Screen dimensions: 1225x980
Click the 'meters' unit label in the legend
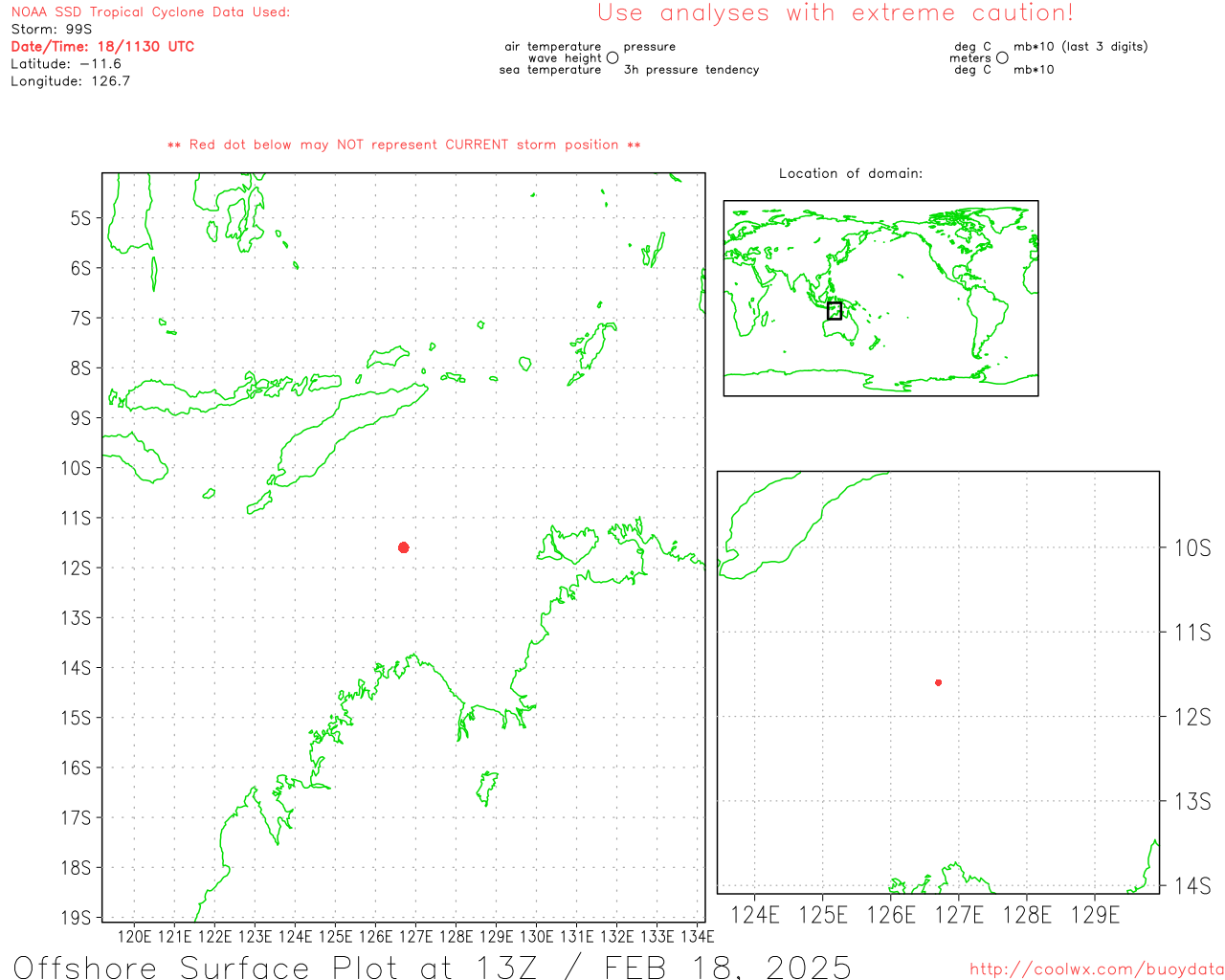[970, 58]
